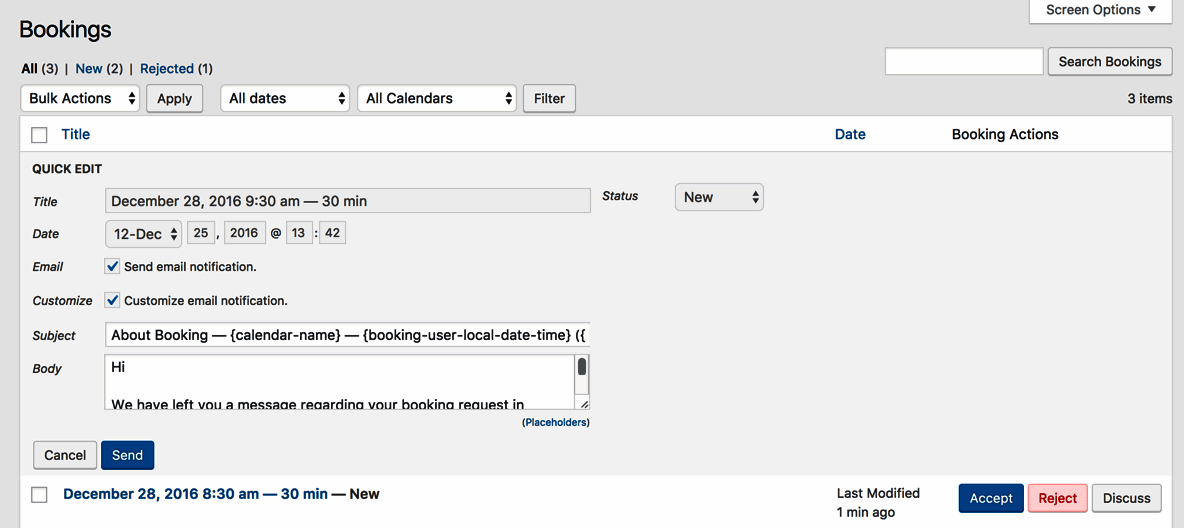The width and height of the screenshot is (1184, 528).
Task: Show Rejected bookings filter
Action: [166, 69]
